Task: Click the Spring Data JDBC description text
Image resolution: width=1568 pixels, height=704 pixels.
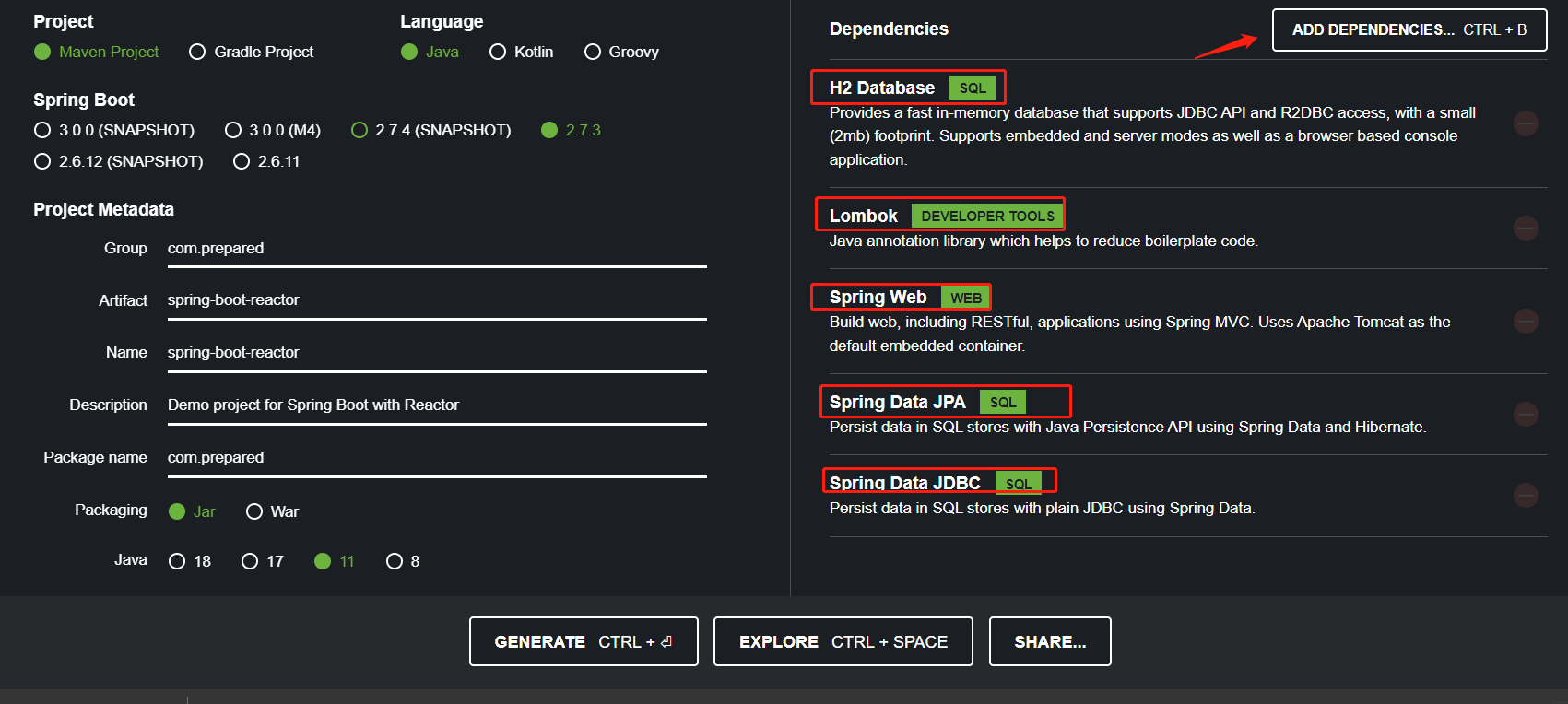Action: (1042, 508)
